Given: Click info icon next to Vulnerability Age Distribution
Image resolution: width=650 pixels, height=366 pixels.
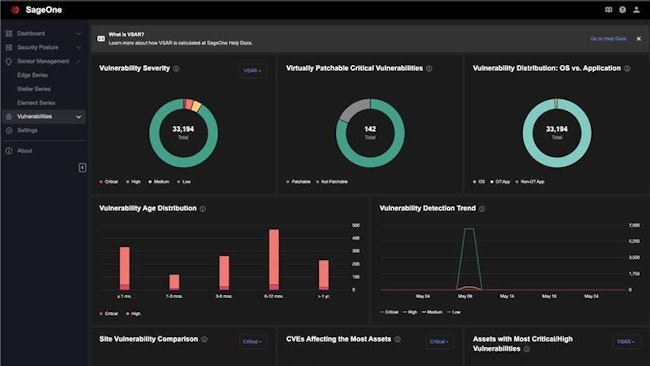Looking at the screenshot, I should pyautogui.click(x=203, y=208).
